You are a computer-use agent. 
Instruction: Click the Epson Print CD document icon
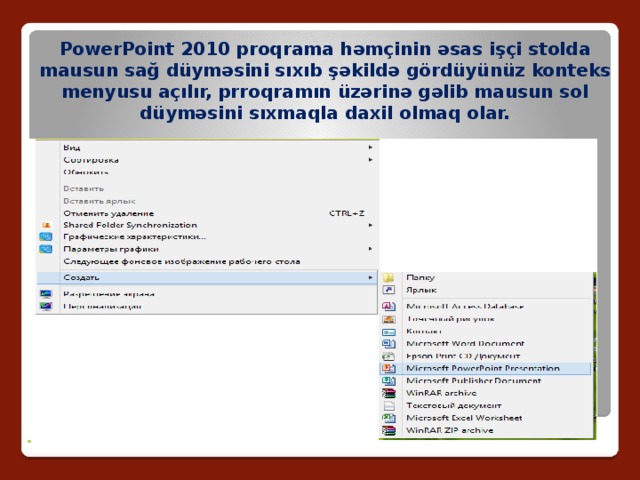click(389, 356)
